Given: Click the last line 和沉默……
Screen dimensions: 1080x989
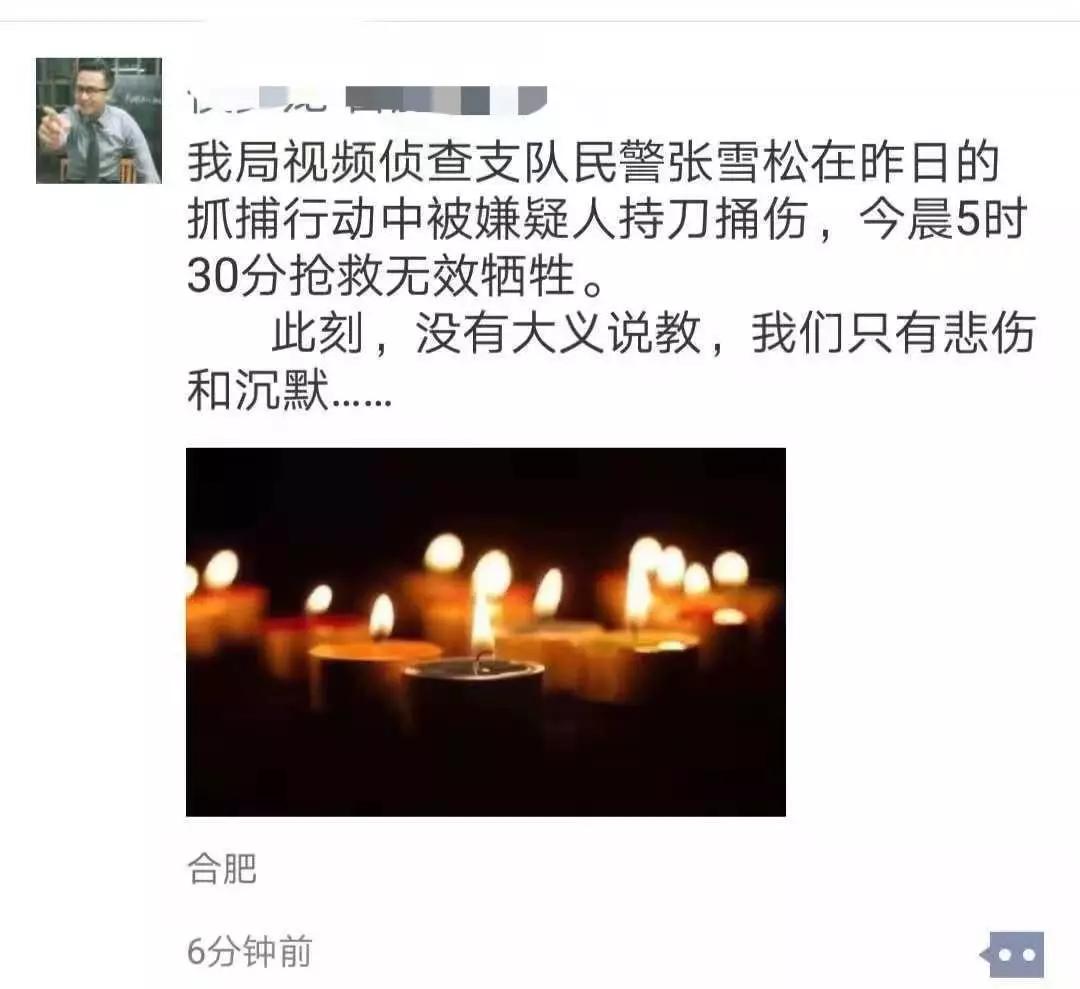Looking at the screenshot, I should (x=289, y=391).
